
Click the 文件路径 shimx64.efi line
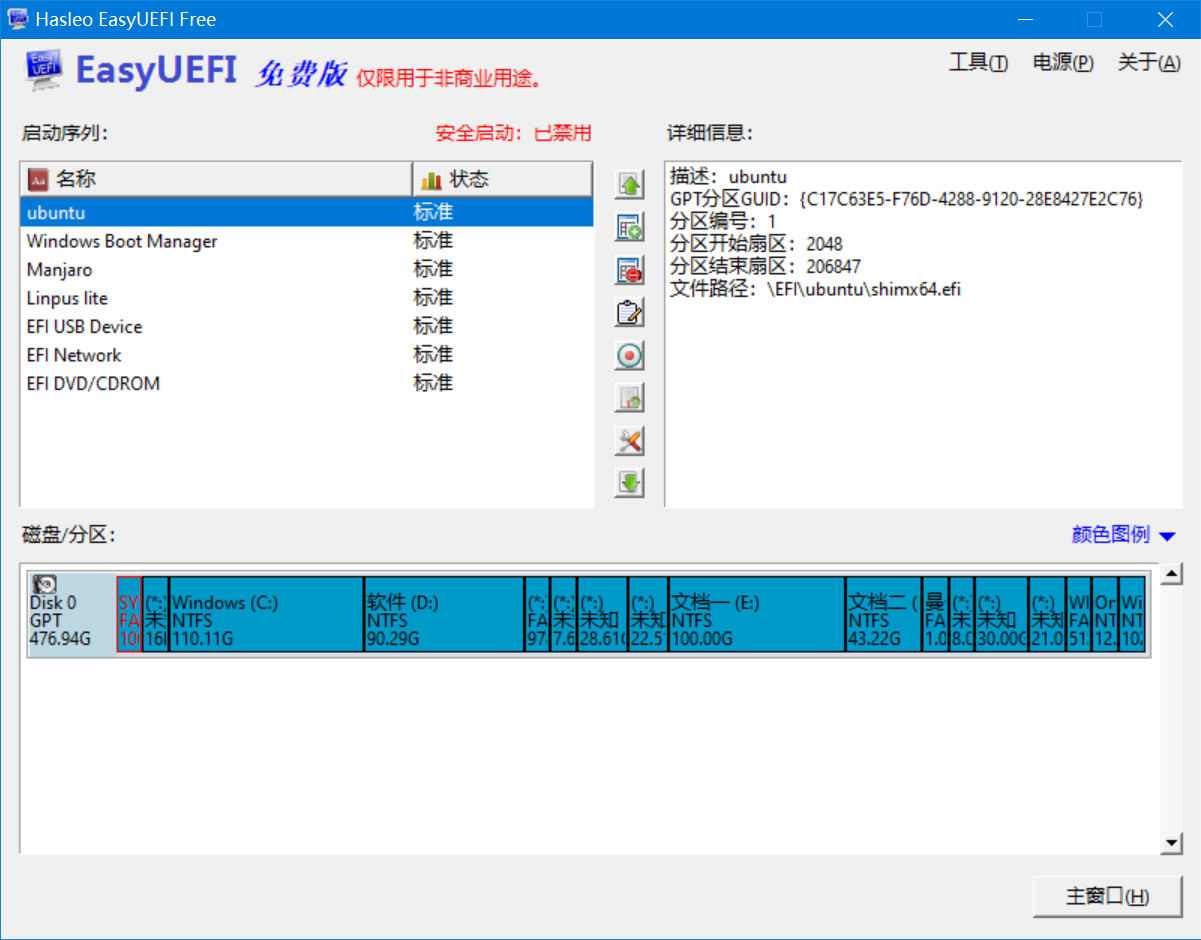815,290
